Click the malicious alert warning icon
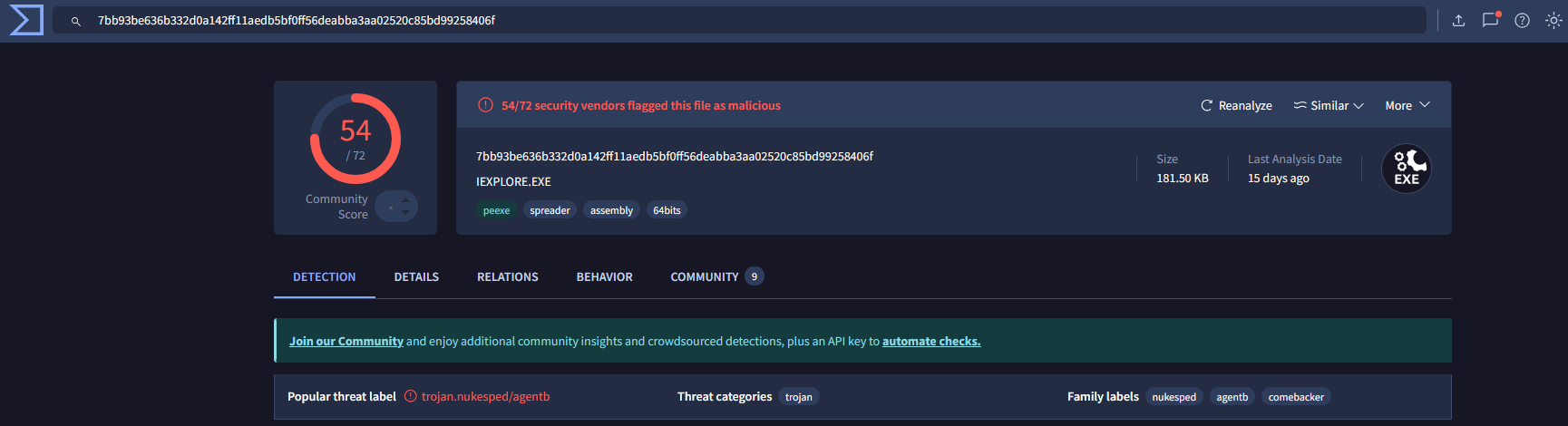 click(x=485, y=105)
